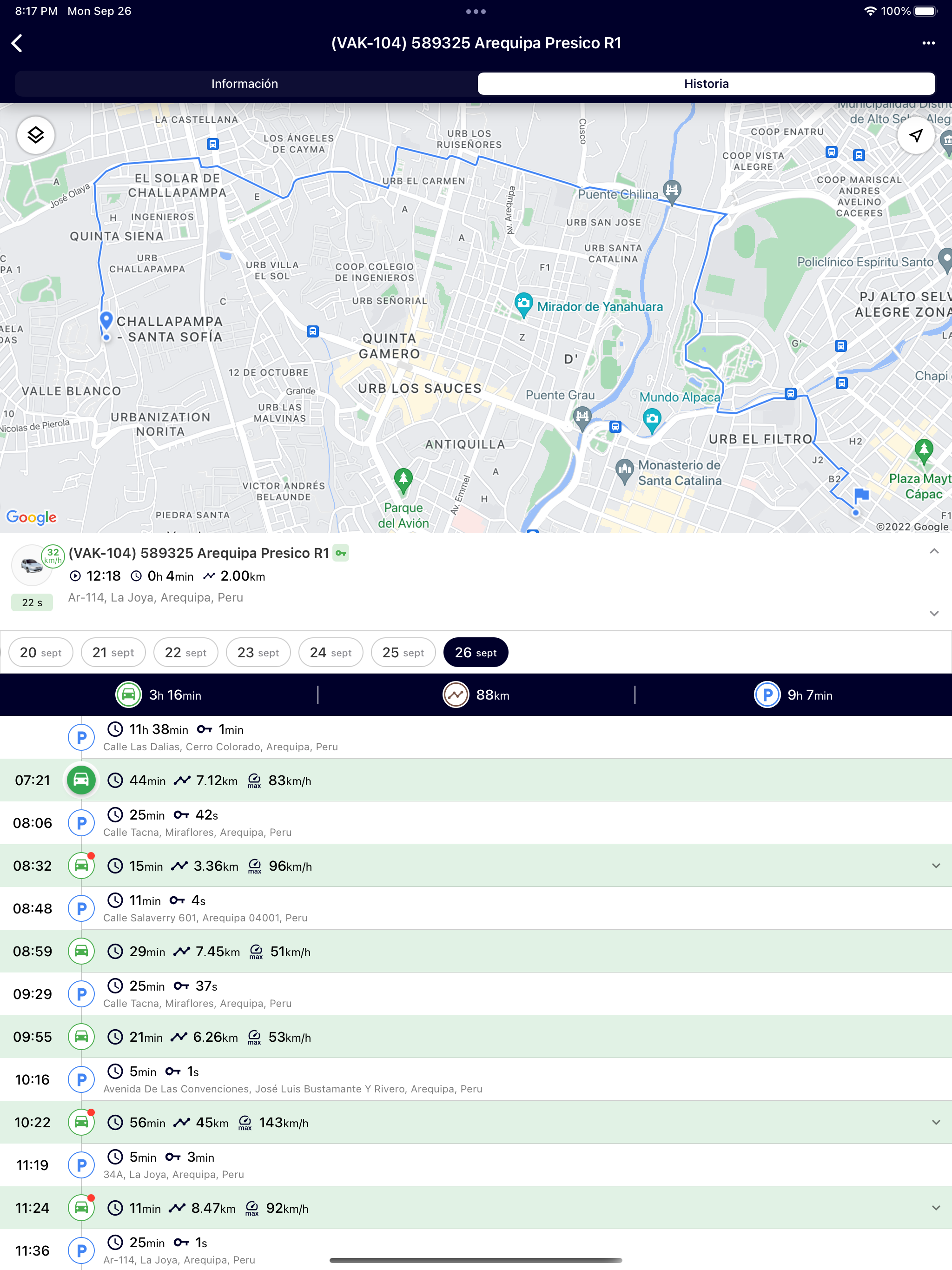Select the 22 sept date chip
The width and height of the screenshot is (952, 1270).
click(185, 653)
